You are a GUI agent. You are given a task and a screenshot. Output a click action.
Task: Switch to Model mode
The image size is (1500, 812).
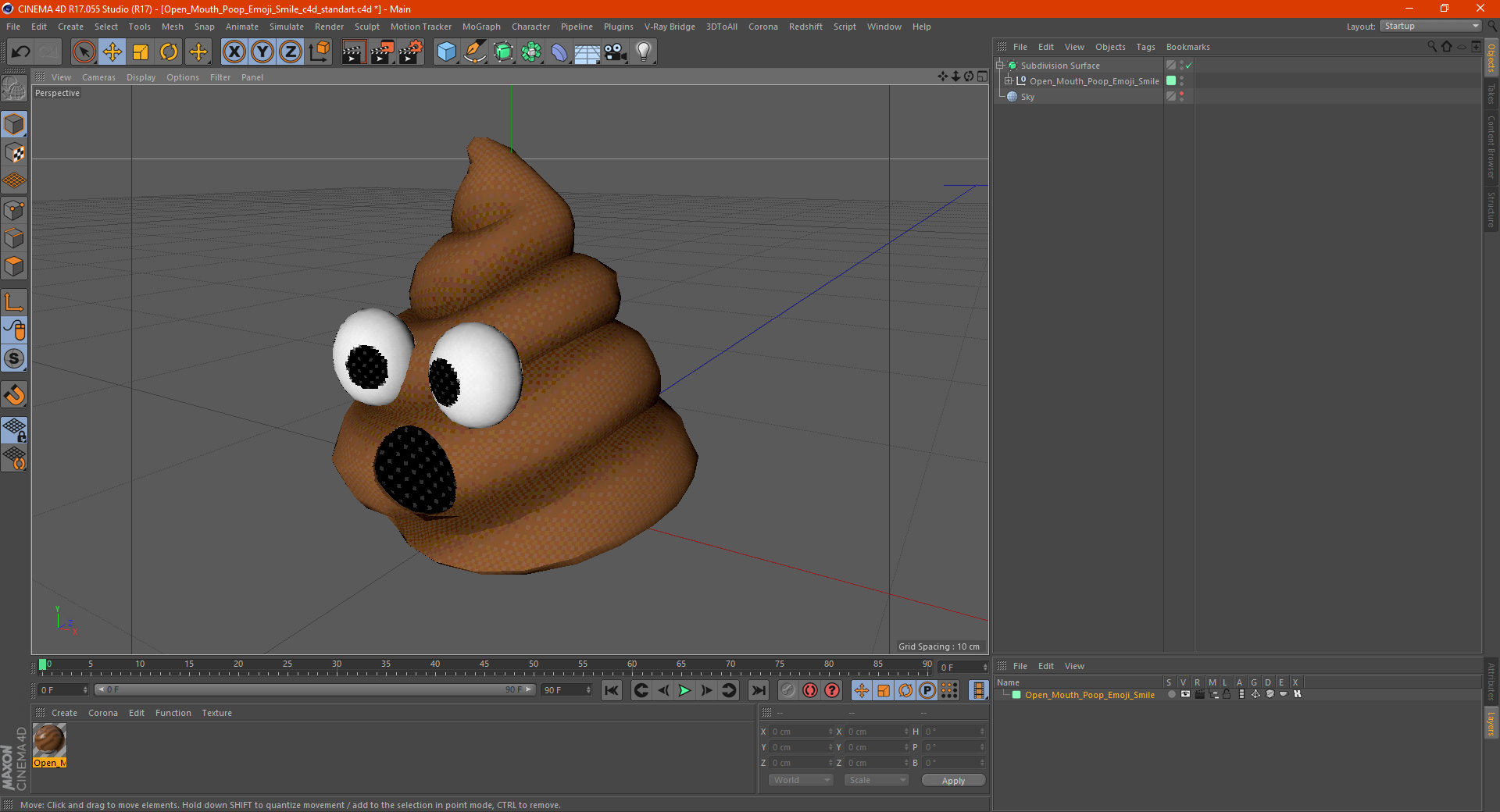(14, 124)
